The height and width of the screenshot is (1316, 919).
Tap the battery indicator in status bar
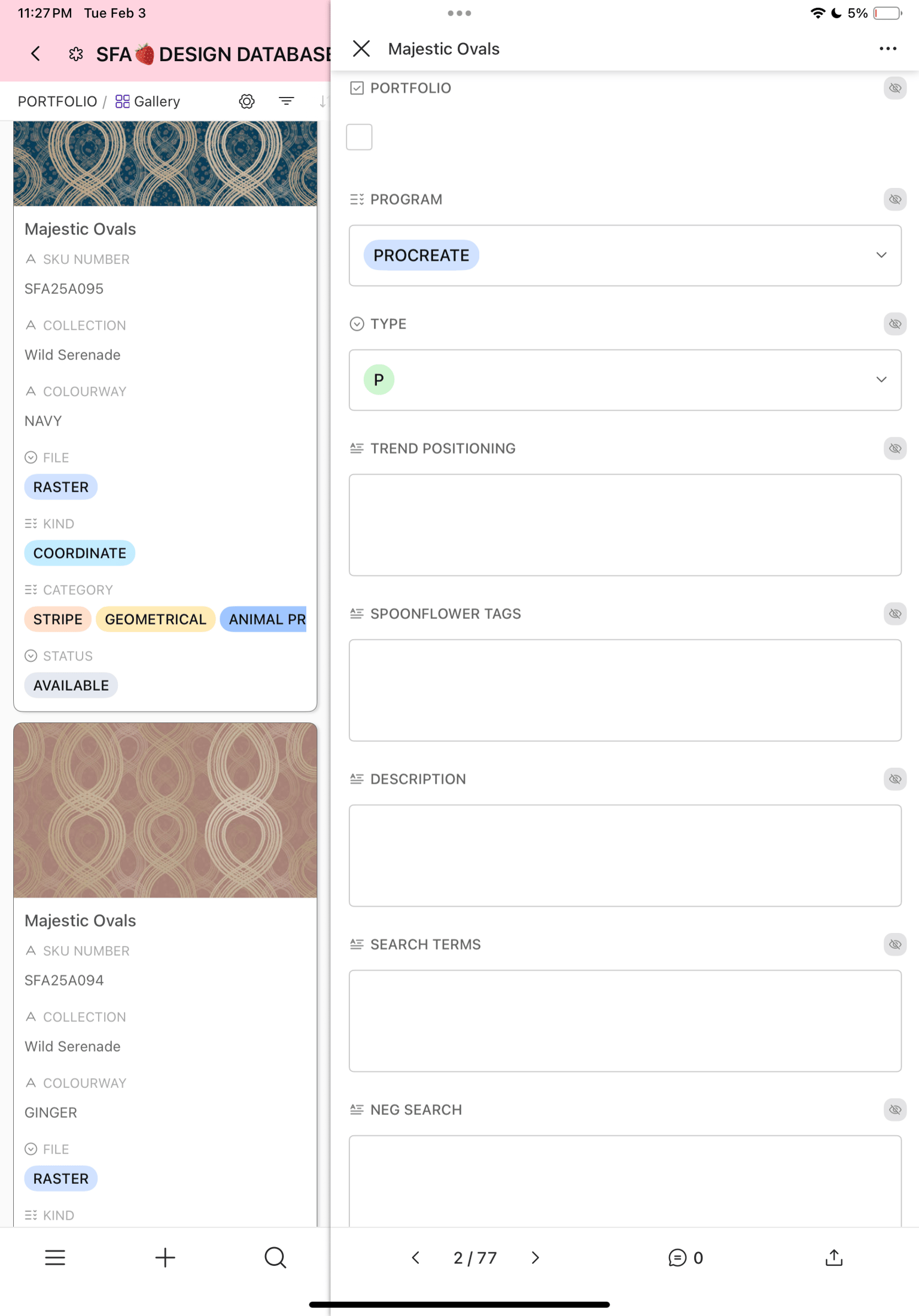(887, 13)
